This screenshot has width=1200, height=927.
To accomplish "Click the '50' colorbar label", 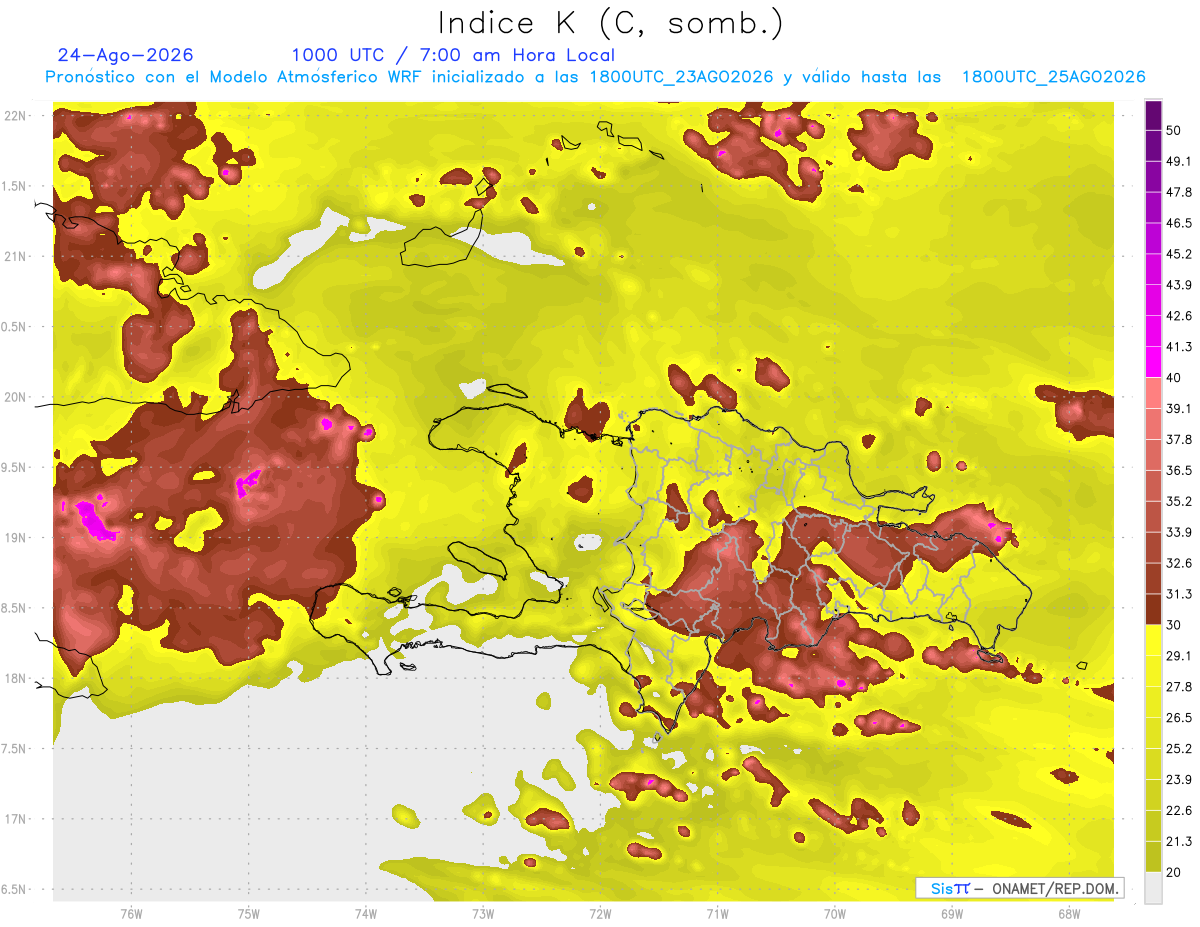I will click(x=1174, y=130).
